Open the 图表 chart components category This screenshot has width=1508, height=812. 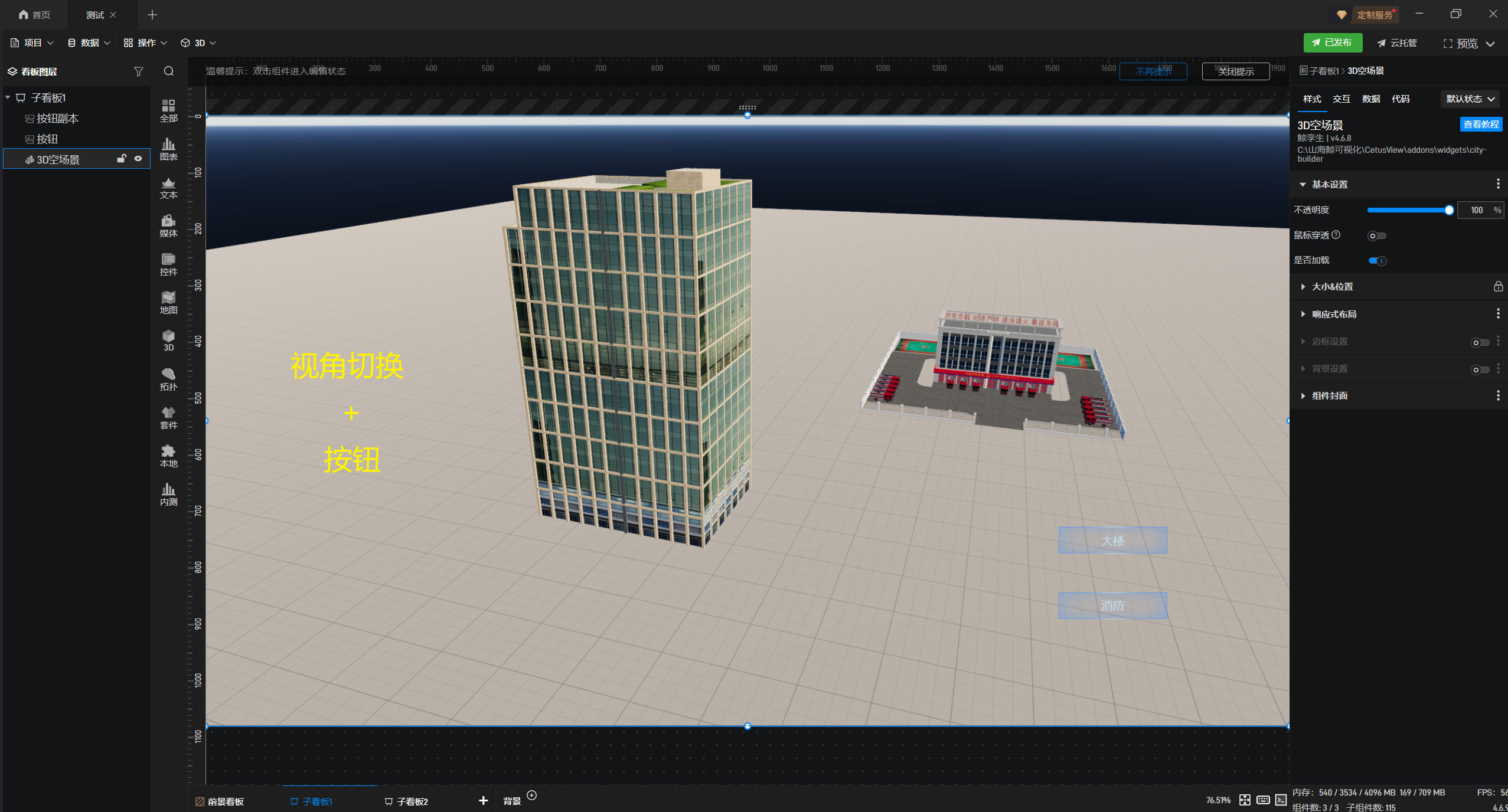[168, 149]
